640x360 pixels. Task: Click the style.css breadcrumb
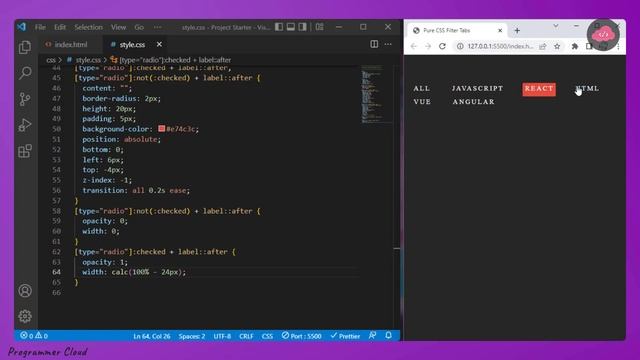(x=88, y=60)
